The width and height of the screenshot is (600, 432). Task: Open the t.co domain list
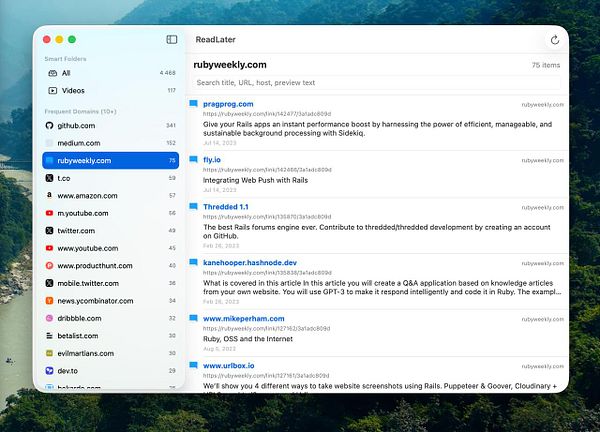(111, 178)
